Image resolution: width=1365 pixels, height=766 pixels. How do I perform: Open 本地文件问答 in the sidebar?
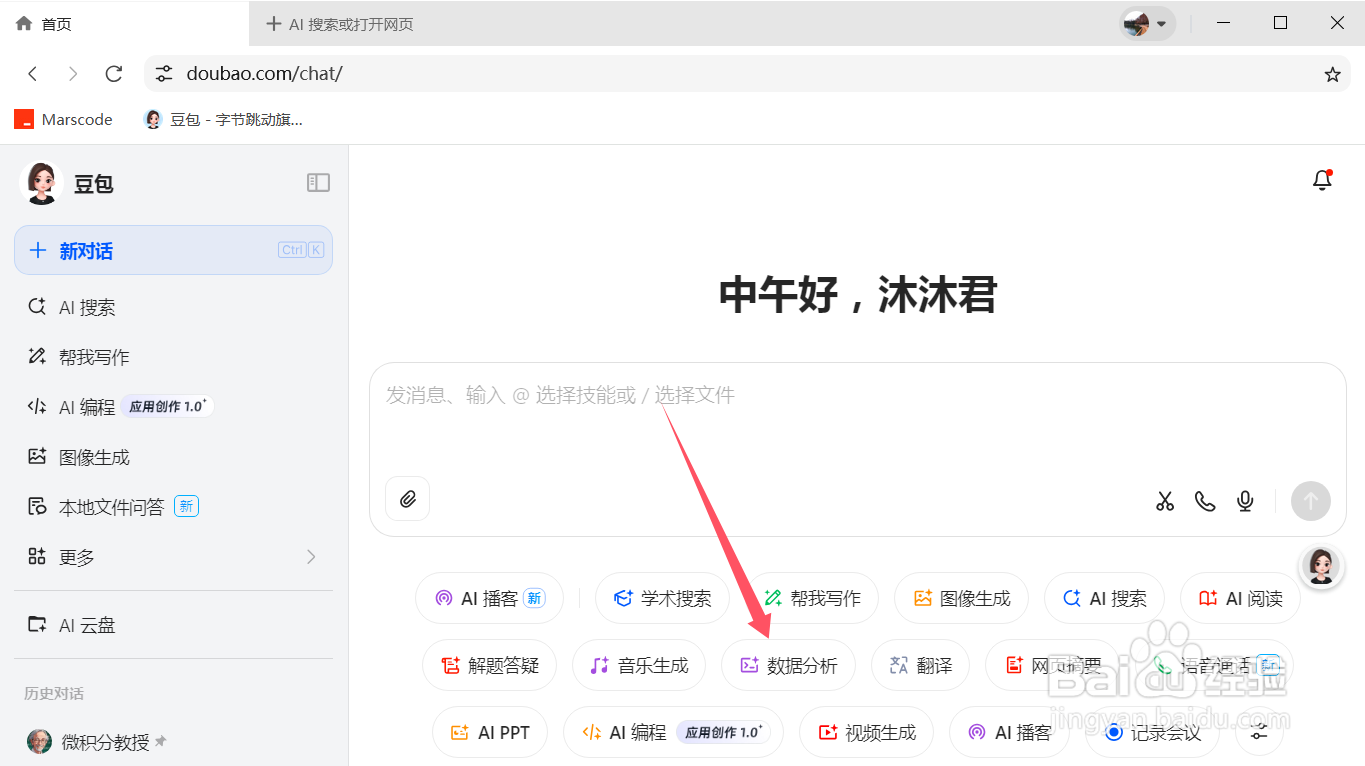173,507
